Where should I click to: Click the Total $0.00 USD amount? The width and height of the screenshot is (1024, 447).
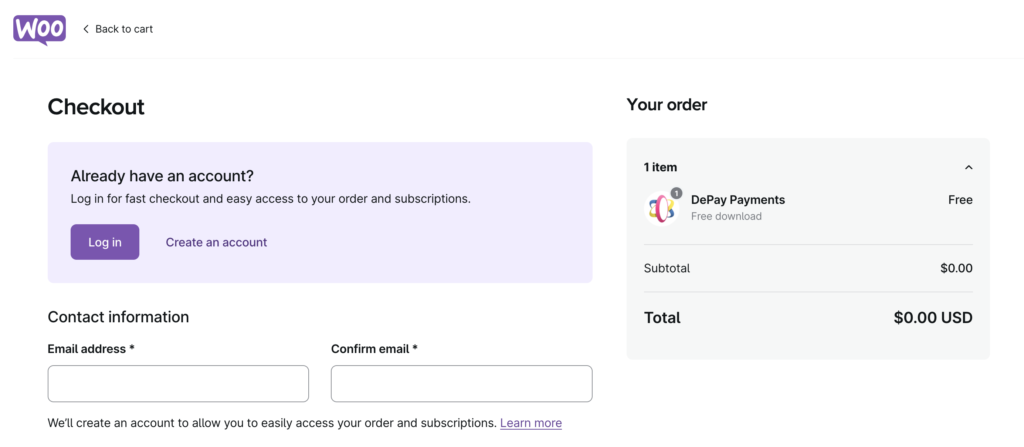coord(933,318)
